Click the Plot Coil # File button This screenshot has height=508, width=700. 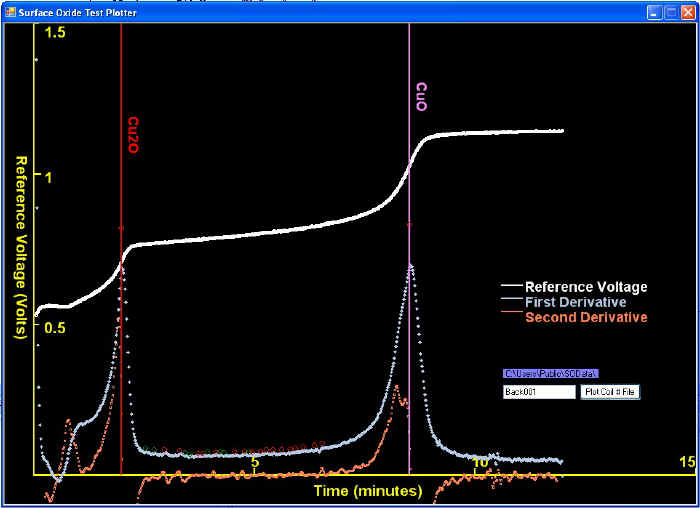pyautogui.click(x=609, y=392)
